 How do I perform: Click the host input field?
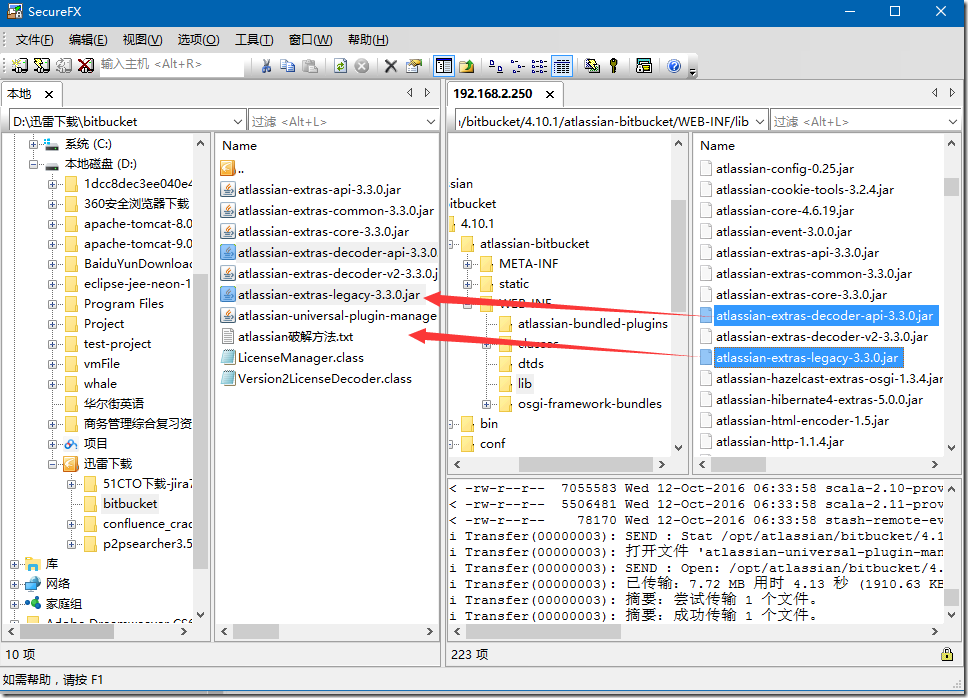click(172, 64)
